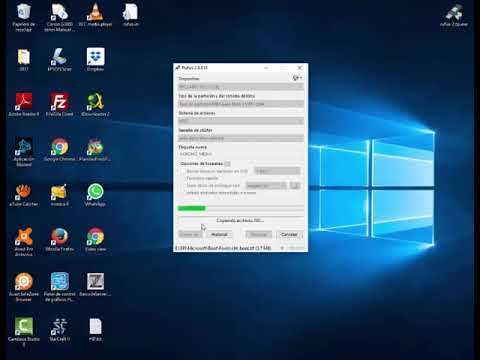Screen dimensions: 480x360
Task: Click the Dropbox desktop icon
Action: (95, 59)
